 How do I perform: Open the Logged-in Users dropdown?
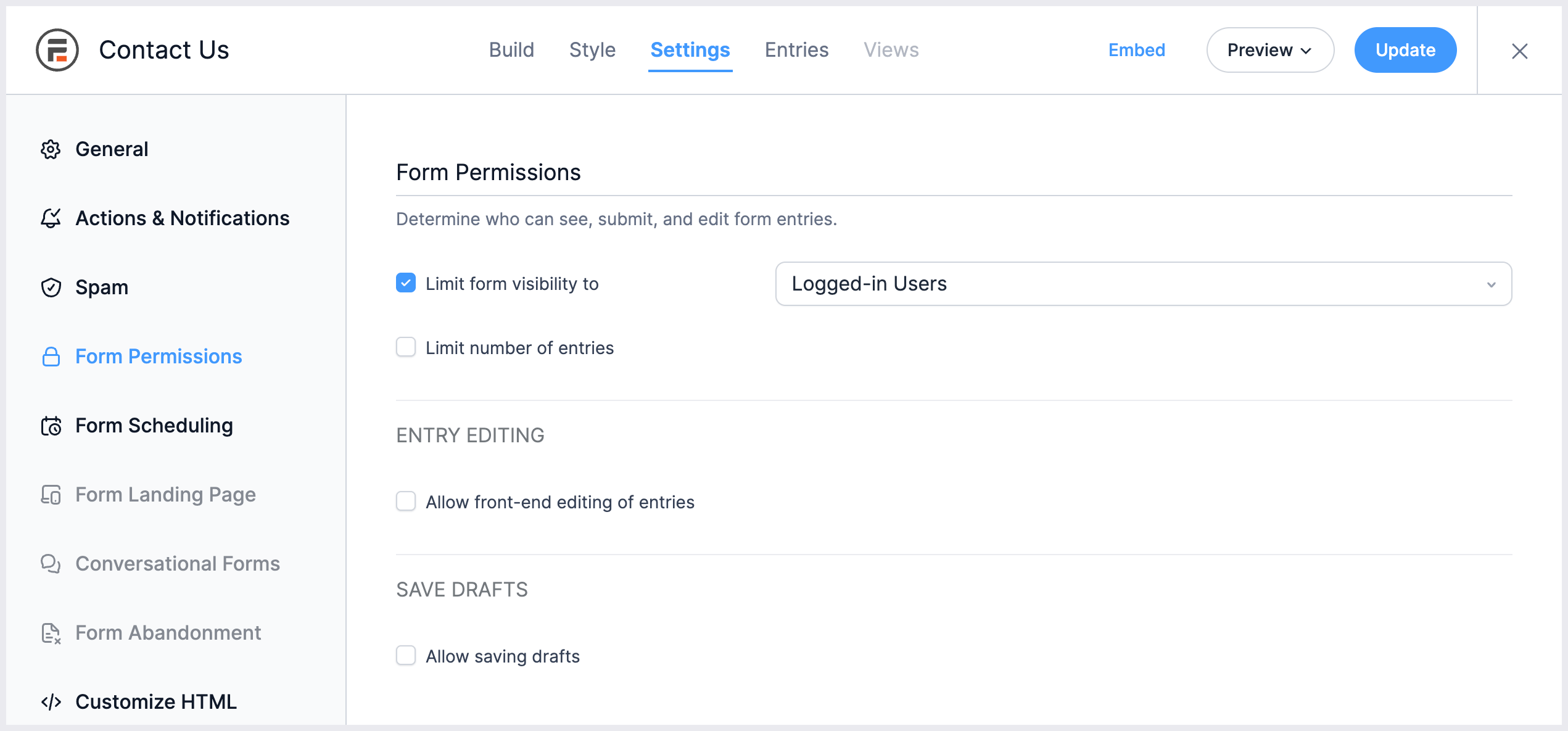click(1144, 284)
